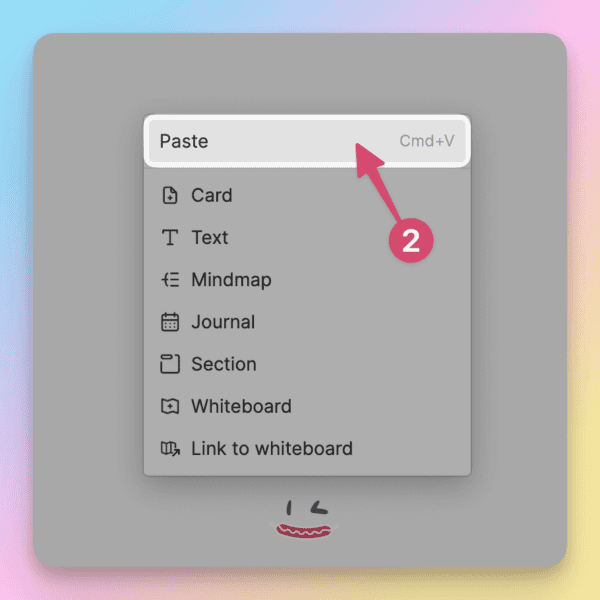The width and height of the screenshot is (600, 600).
Task: Choose the Whiteboard option label
Action: click(241, 406)
